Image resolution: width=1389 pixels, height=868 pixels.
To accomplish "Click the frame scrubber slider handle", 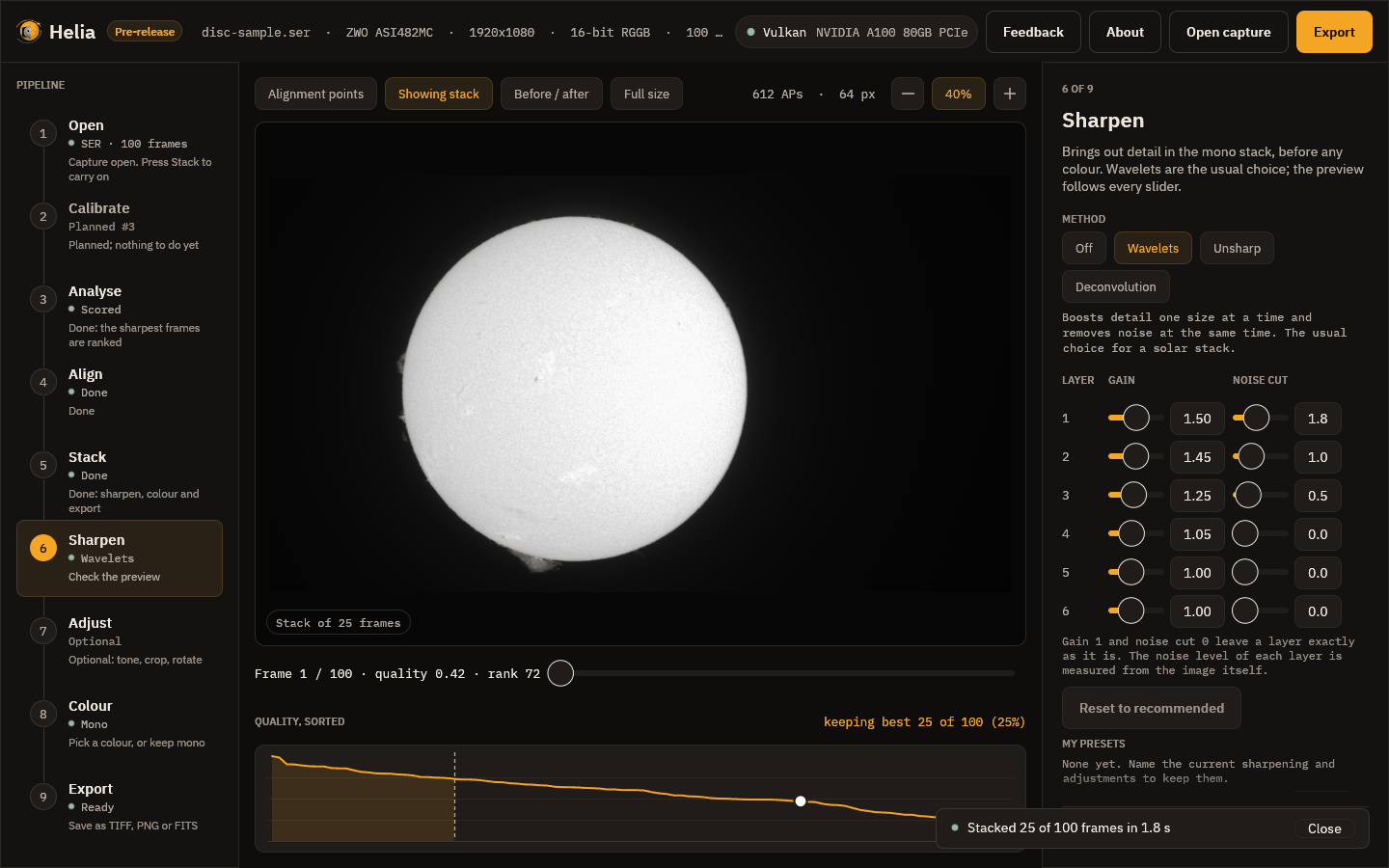I will [x=560, y=673].
